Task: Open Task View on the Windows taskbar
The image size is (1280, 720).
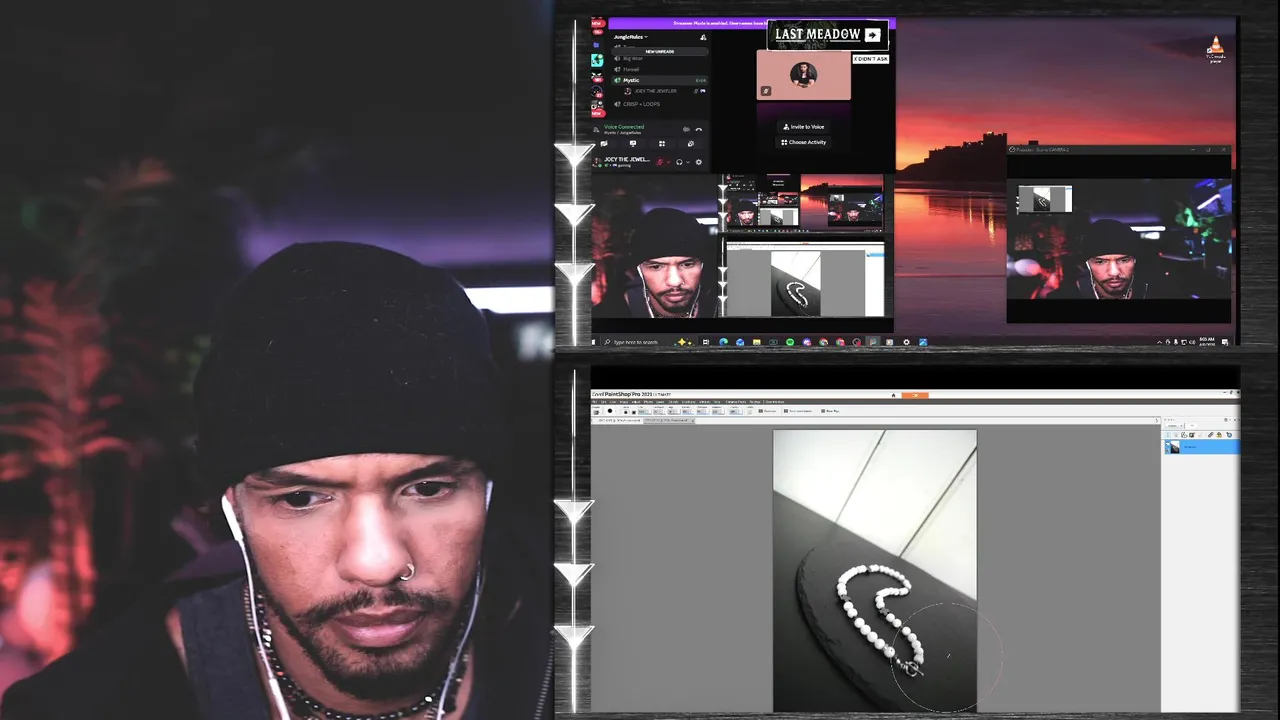Action: click(706, 342)
